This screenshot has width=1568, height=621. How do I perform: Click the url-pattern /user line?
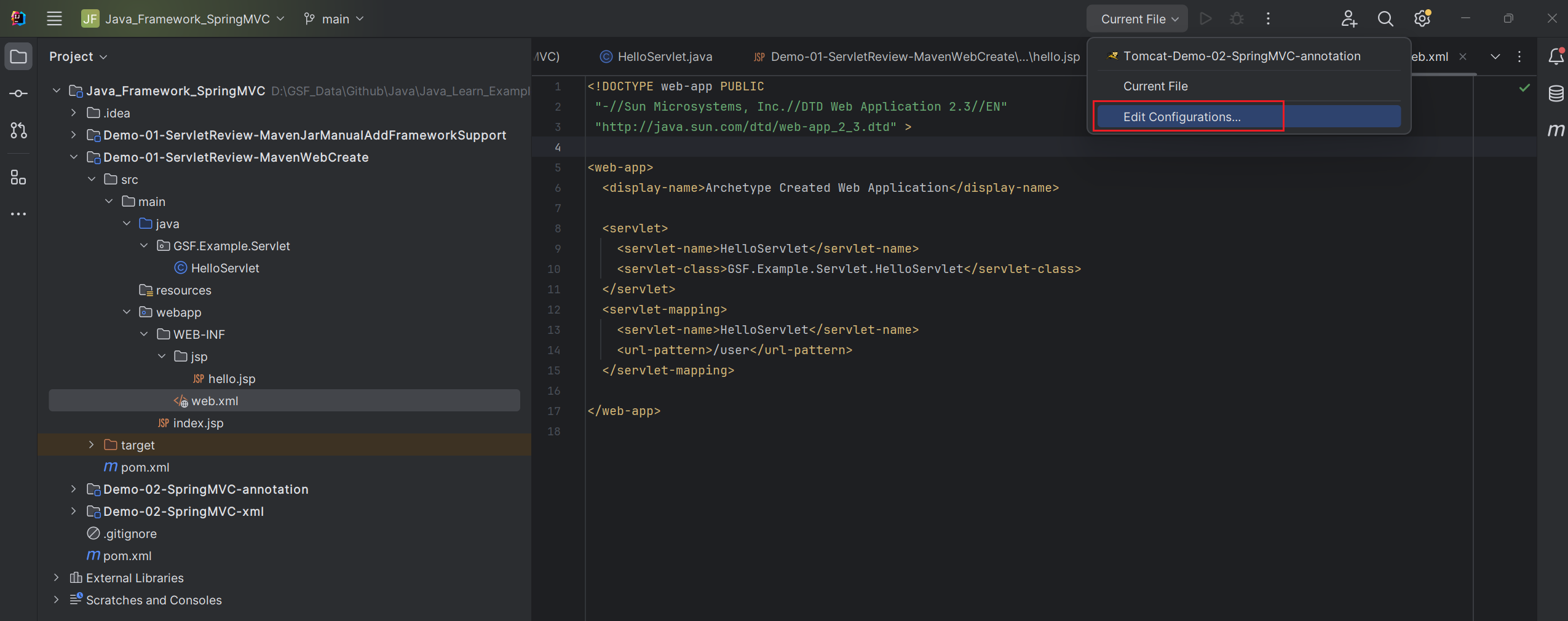pyautogui.click(x=734, y=350)
